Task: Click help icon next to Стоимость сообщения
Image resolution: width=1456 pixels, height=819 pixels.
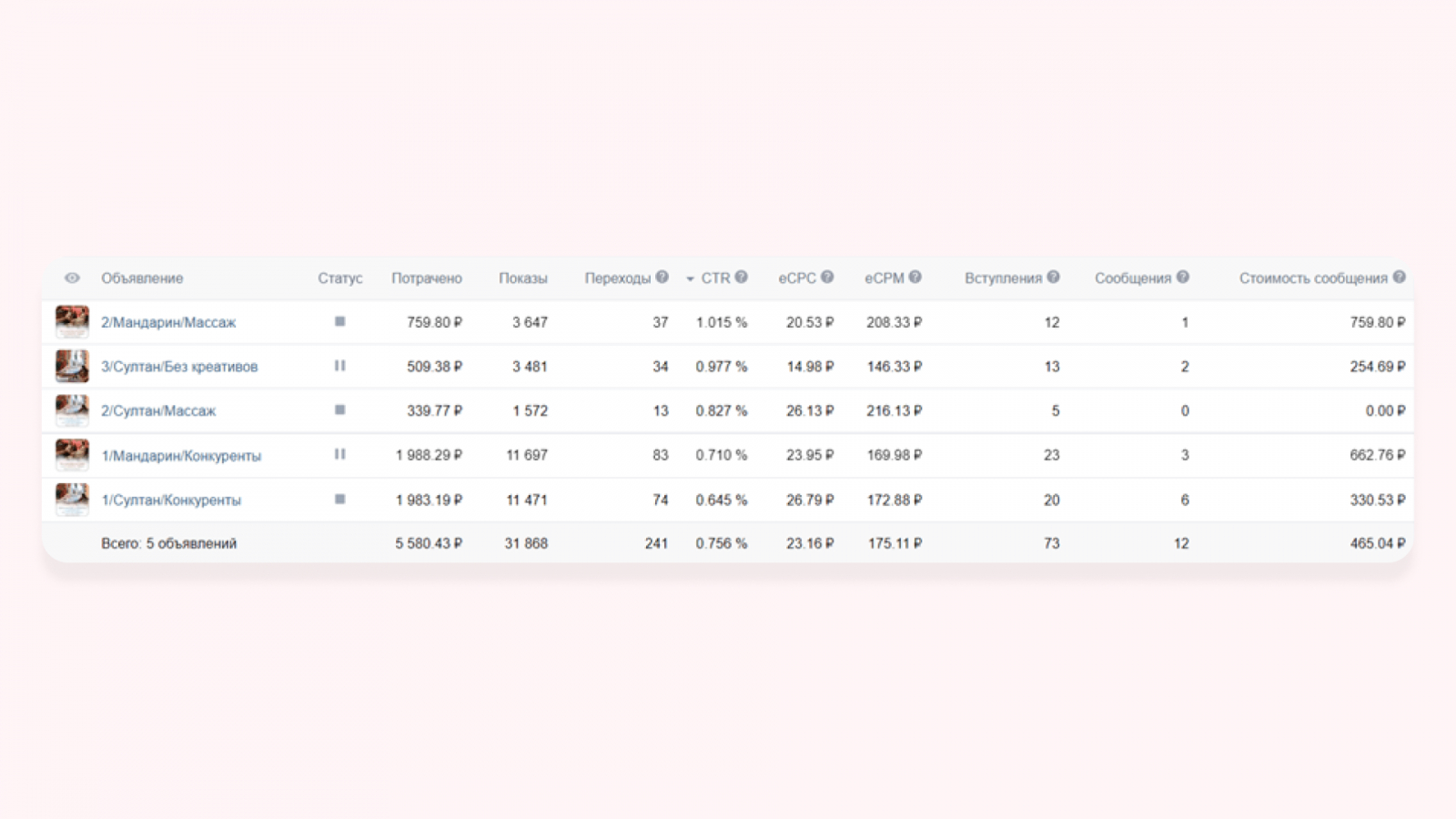Action: [x=1399, y=278]
